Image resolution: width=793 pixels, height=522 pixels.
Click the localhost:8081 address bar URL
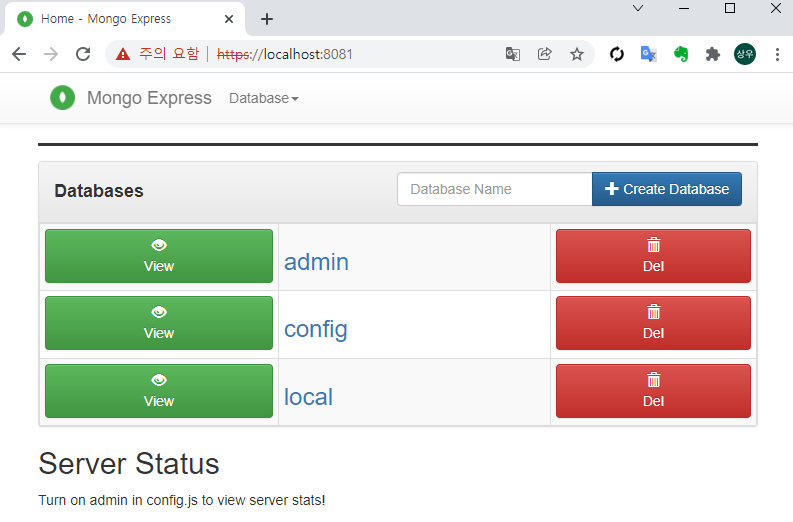[x=285, y=54]
